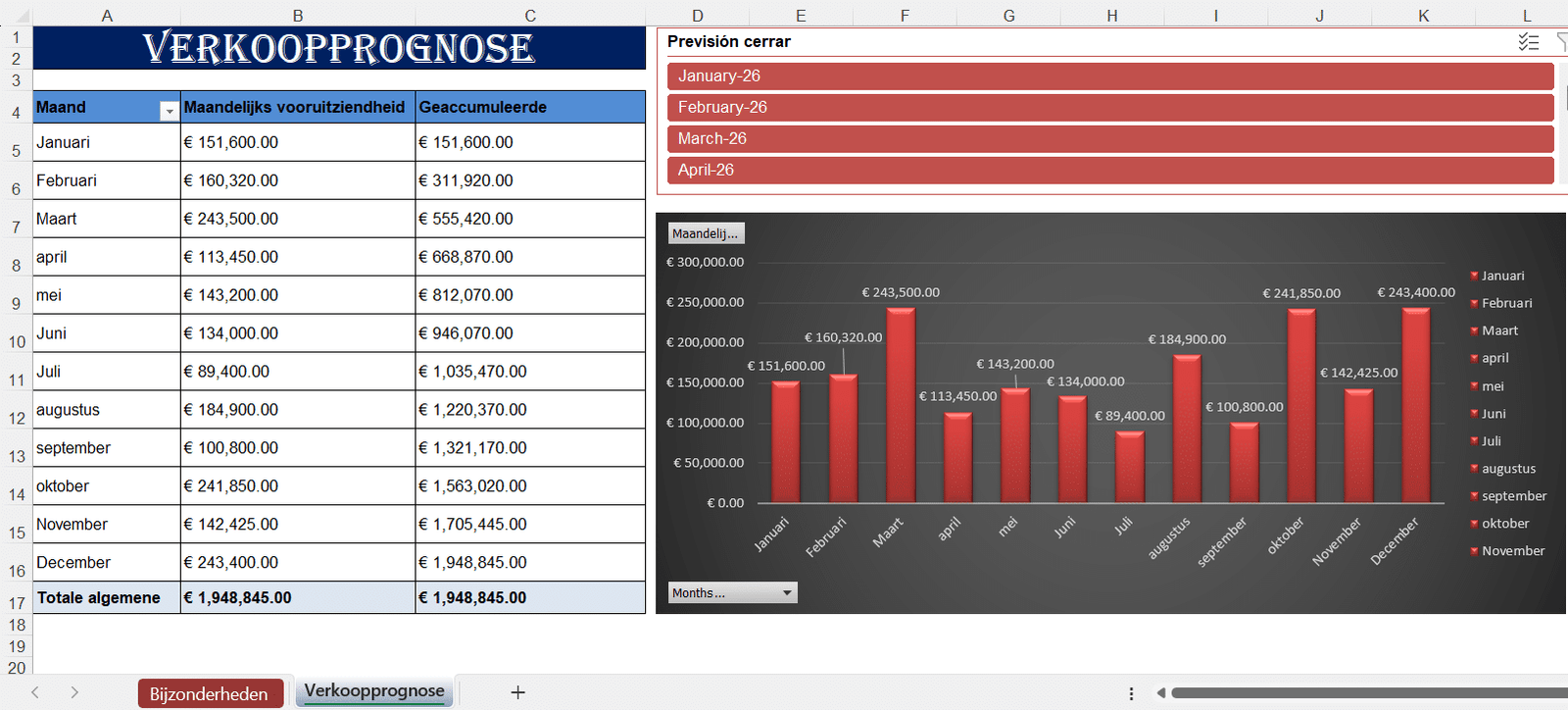Click the Januari legend entry
Image resolution: width=1568 pixels, height=710 pixels.
tap(1496, 276)
